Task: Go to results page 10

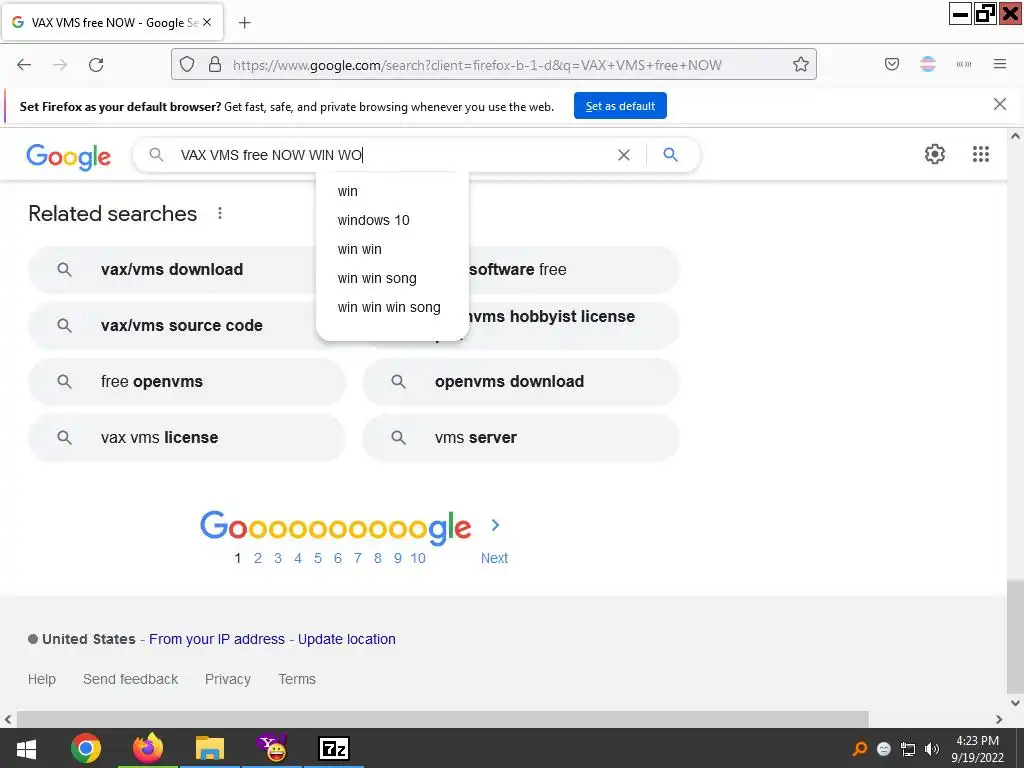Action: tap(418, 558)
